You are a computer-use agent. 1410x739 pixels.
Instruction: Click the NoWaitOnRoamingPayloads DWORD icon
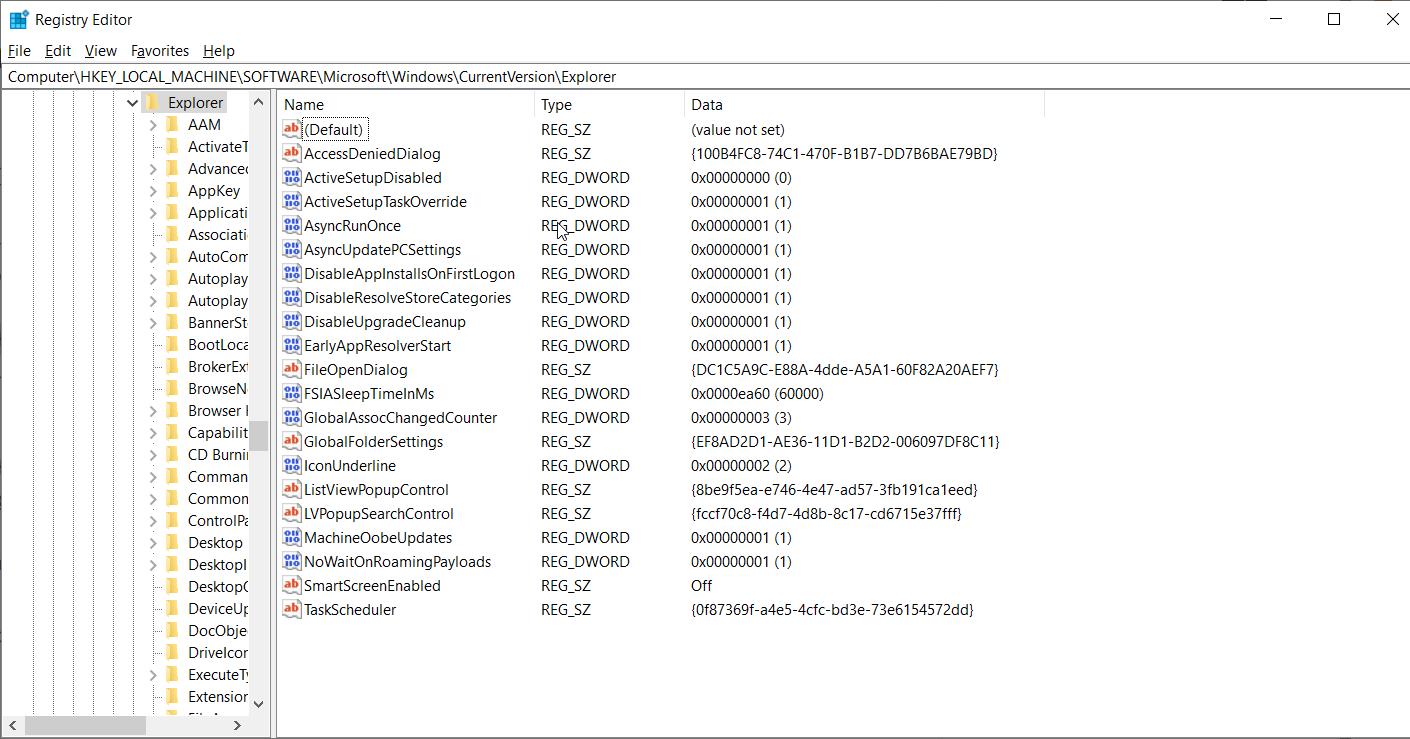tap(291, 561)
